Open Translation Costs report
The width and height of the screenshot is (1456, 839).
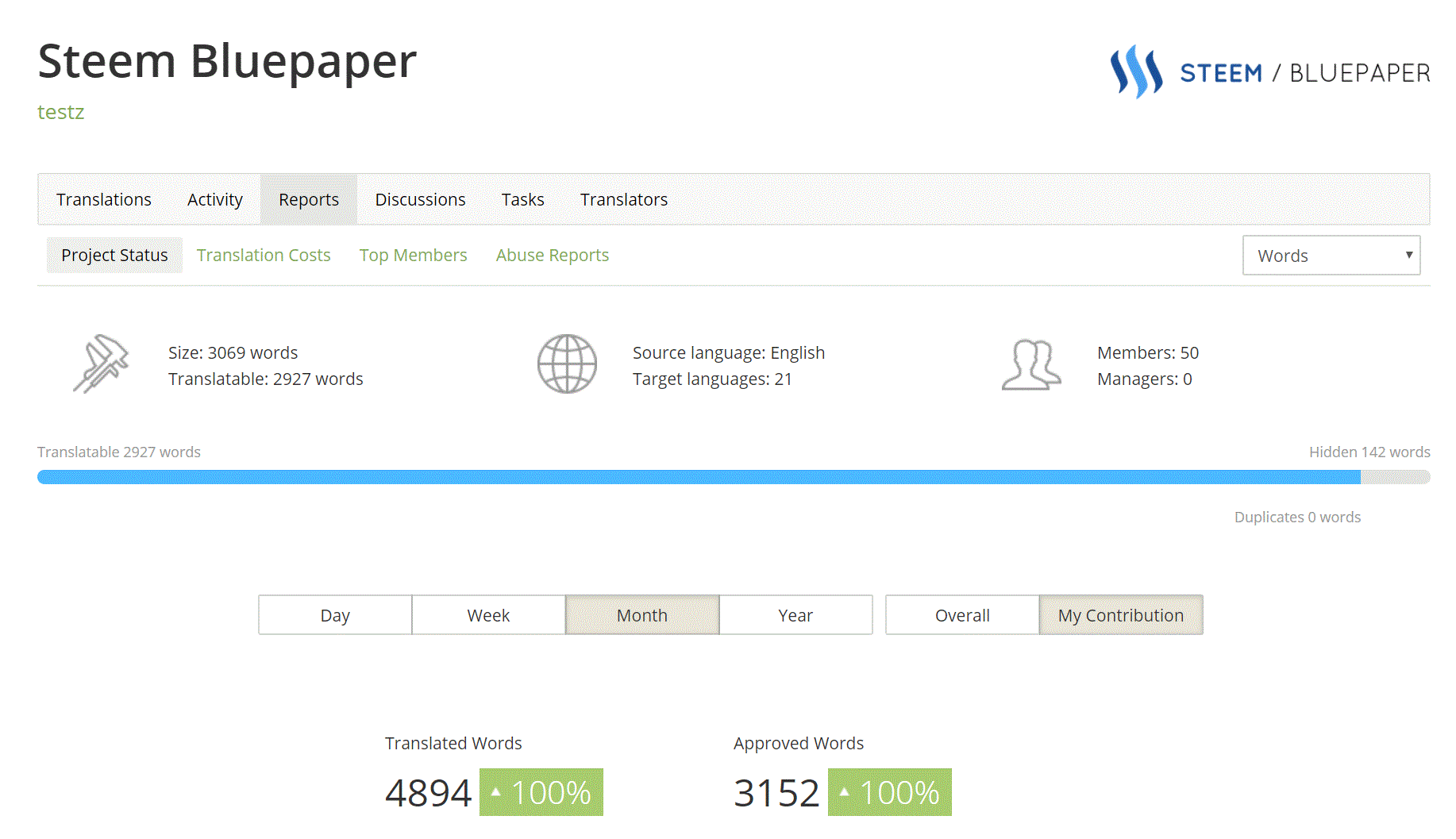tap(264, 255)
